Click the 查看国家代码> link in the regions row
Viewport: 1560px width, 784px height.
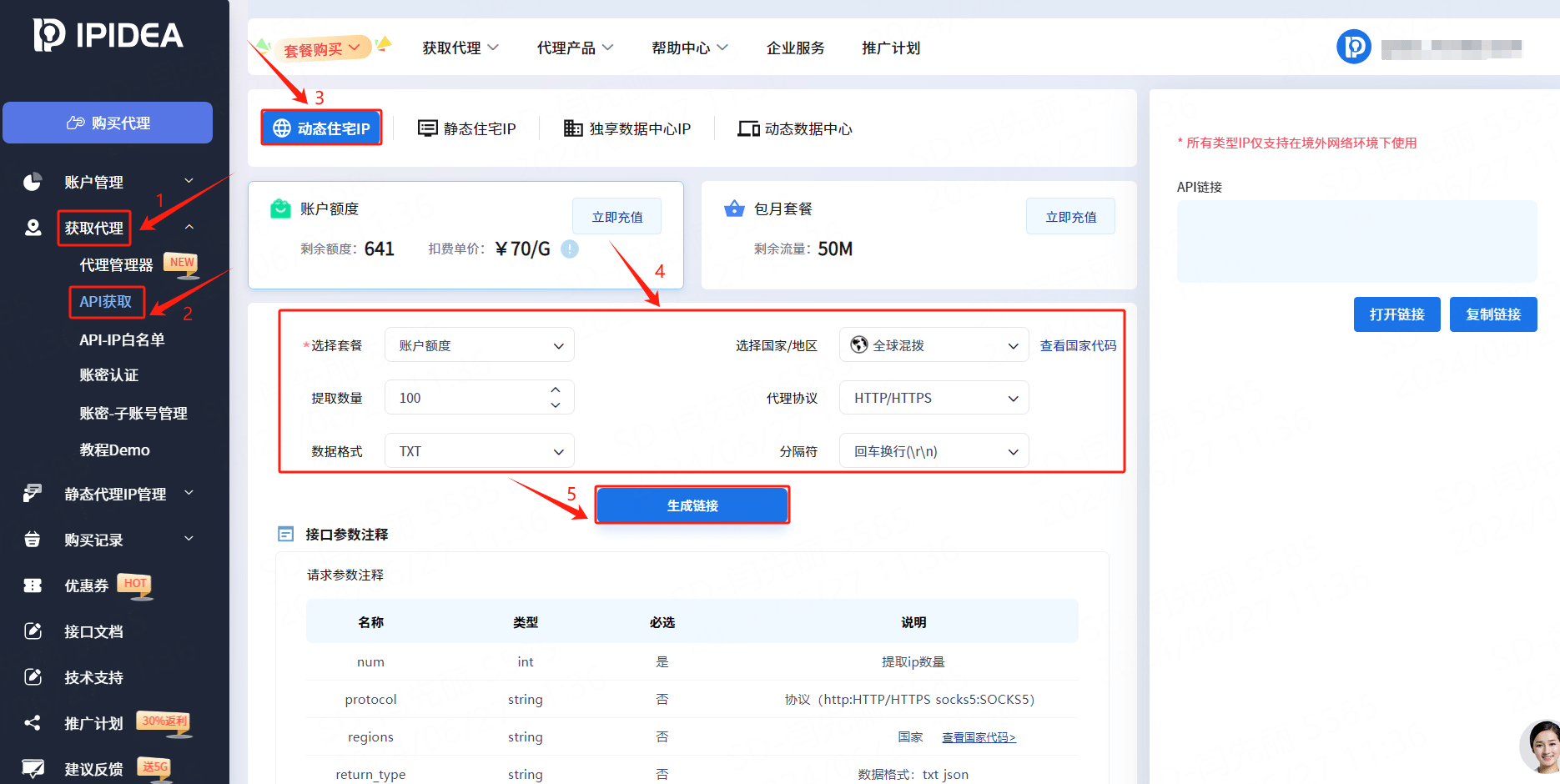pyautogui.click(x=979, y=737)
